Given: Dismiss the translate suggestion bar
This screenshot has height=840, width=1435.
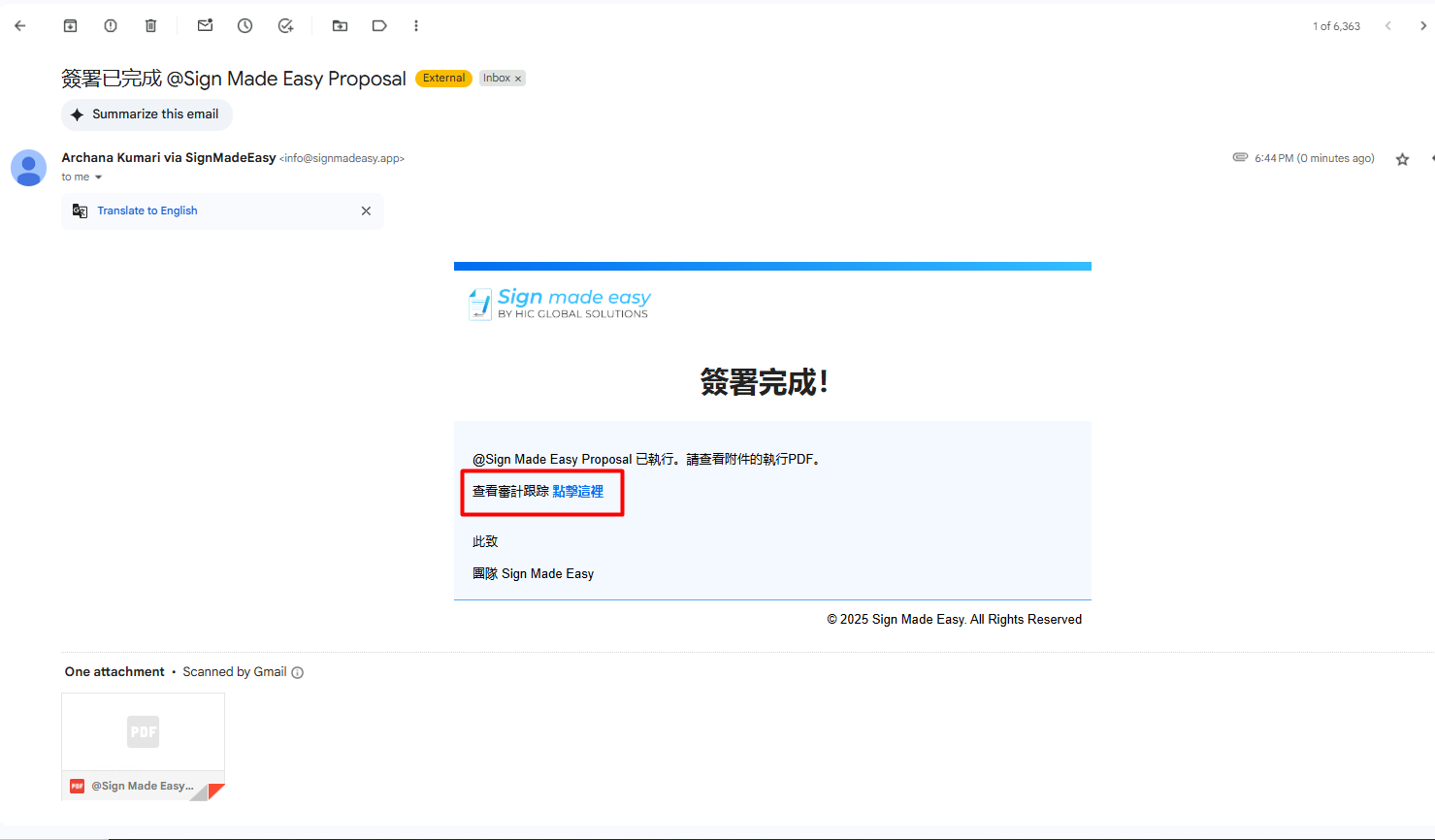Looking at the screenshot, I should click(x=366, y=211).
